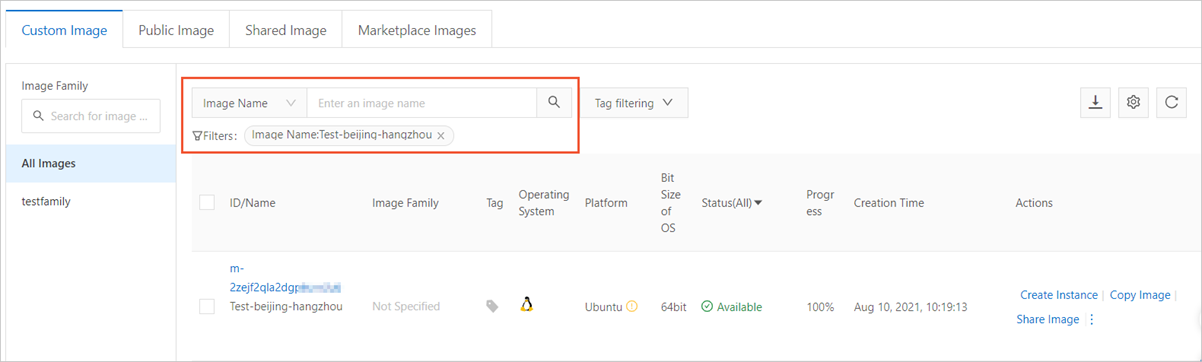Image resolution: width=1202 pixels, height=362 pixels.
Task: Click the tag icon in image row
Action: (x=492, y=306)
